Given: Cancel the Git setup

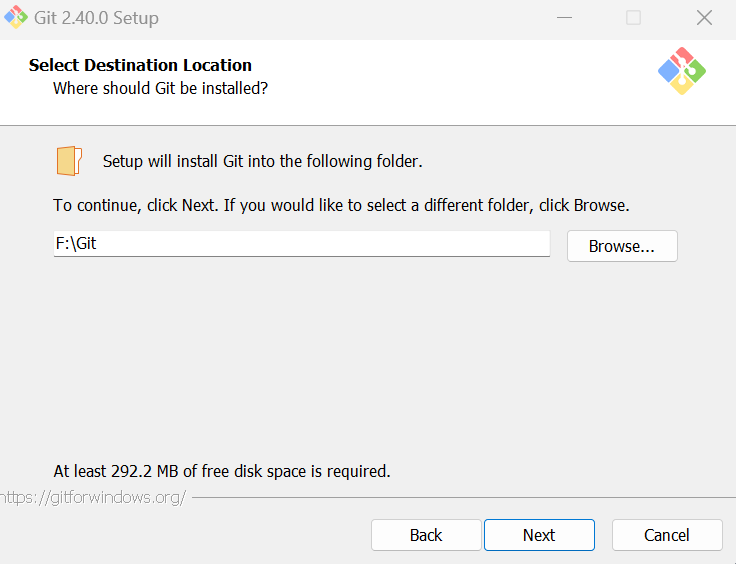Looking at the screenshot, I should (x=667, y=535).
